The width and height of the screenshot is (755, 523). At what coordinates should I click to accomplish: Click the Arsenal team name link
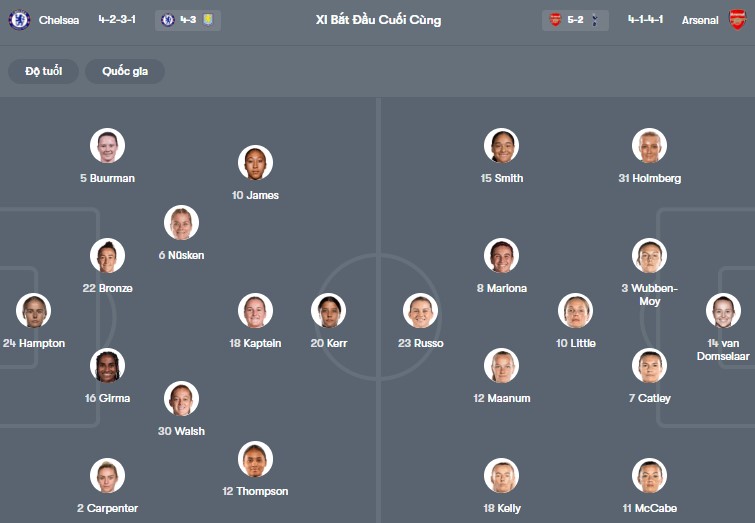pyautogui.click(x=700, y=20)
